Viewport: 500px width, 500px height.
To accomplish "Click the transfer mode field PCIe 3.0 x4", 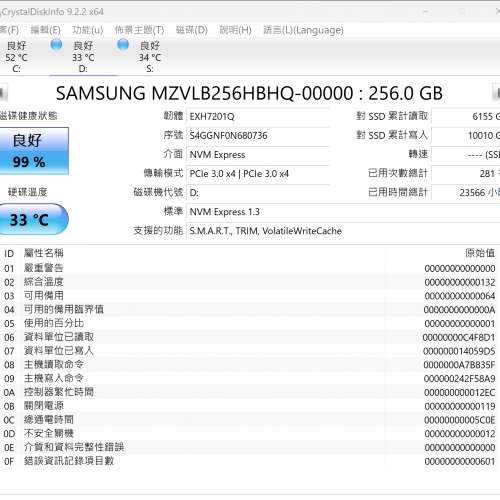I will point(258,174).
